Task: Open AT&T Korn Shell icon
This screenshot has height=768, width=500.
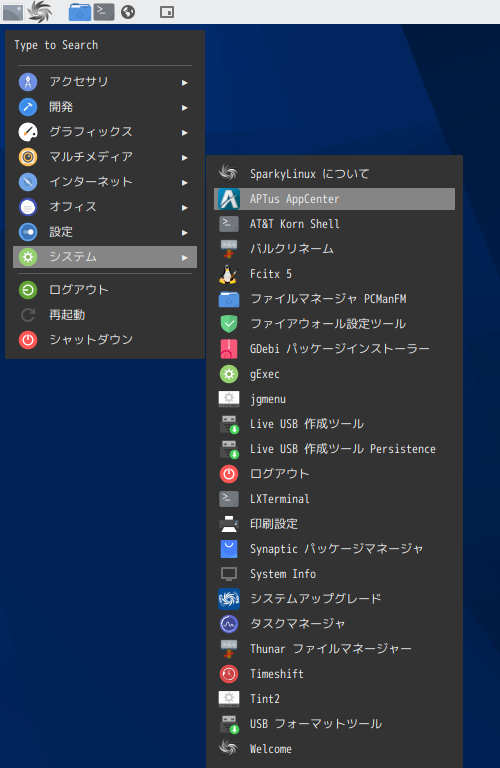Action: 229,224
